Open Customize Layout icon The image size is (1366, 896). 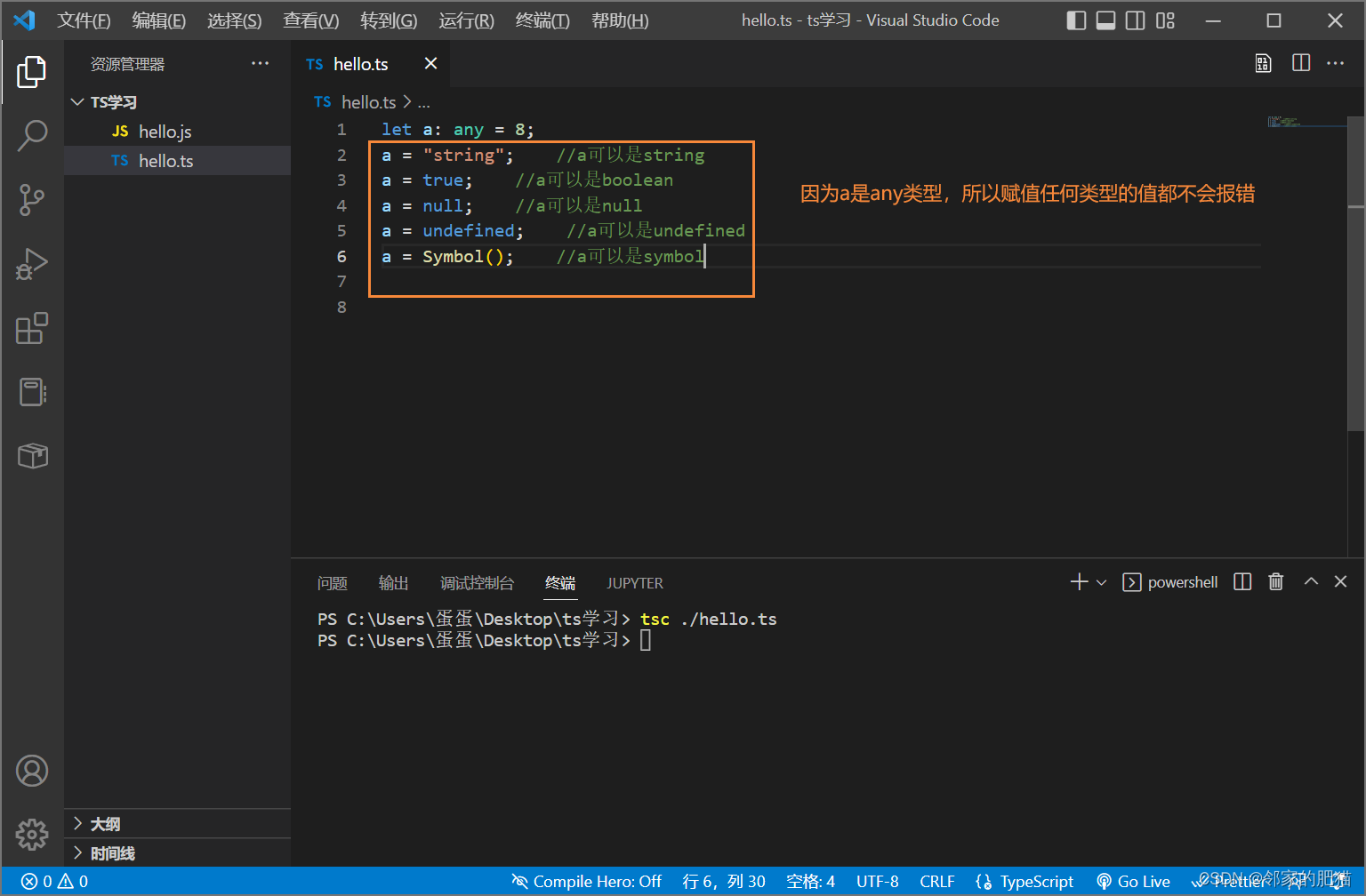[1165, 20]
